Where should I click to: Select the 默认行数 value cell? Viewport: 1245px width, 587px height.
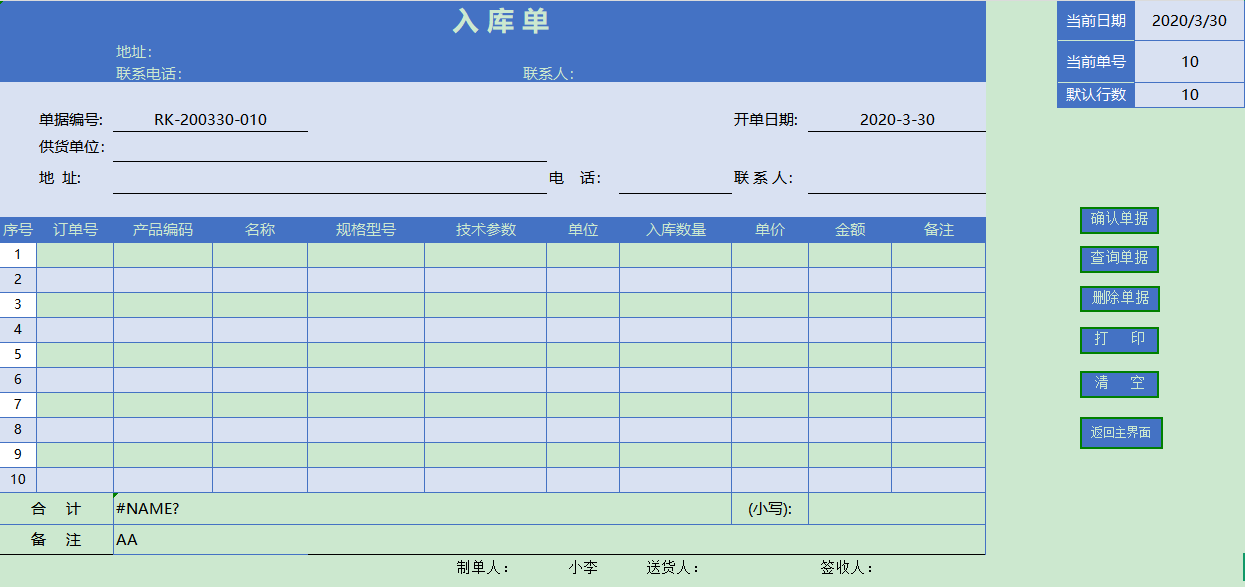pos(1189,95)
